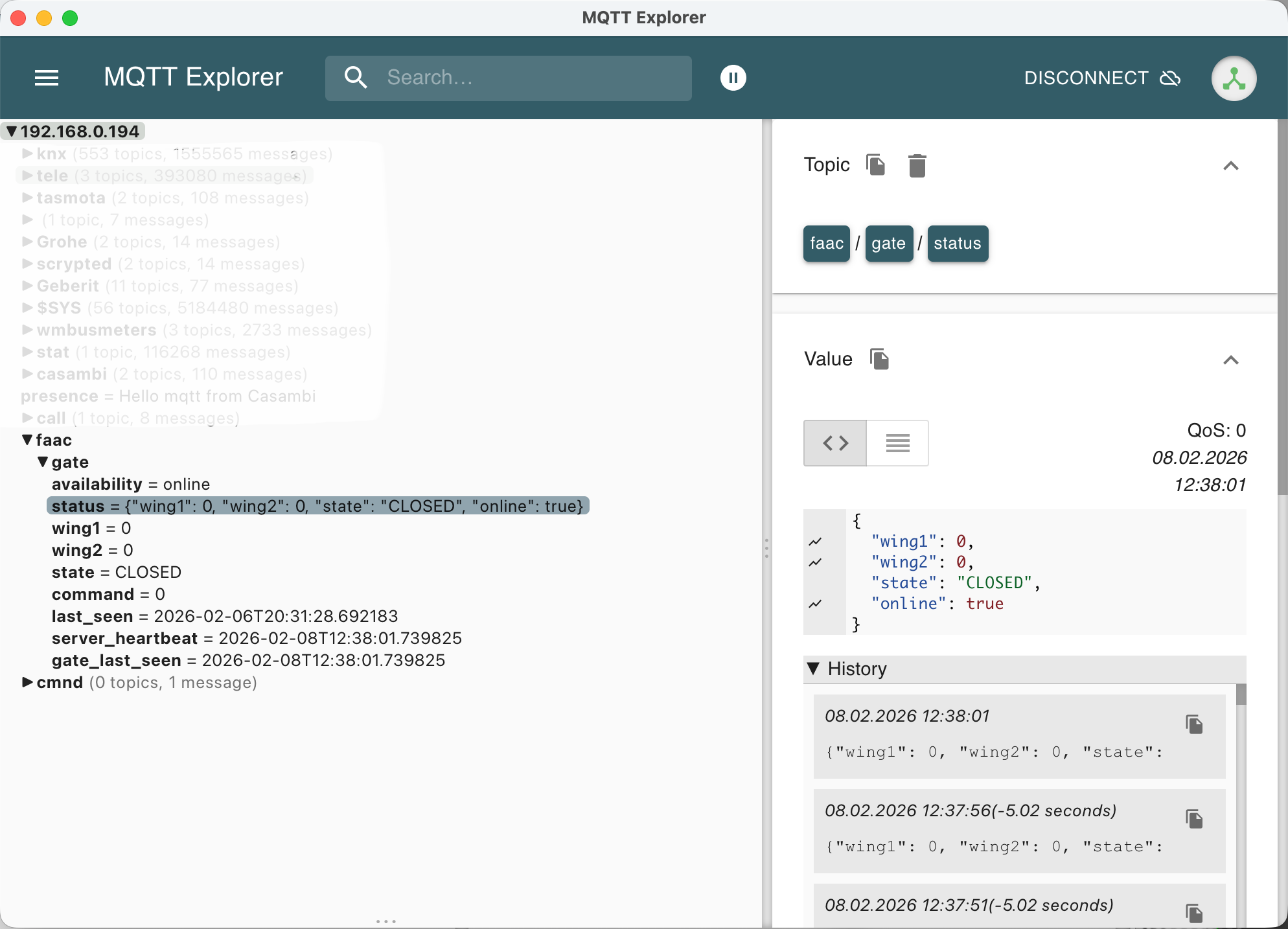Copy history entry from 12:37:51
Screen dimensions: 1288x929
point(1194,913)
